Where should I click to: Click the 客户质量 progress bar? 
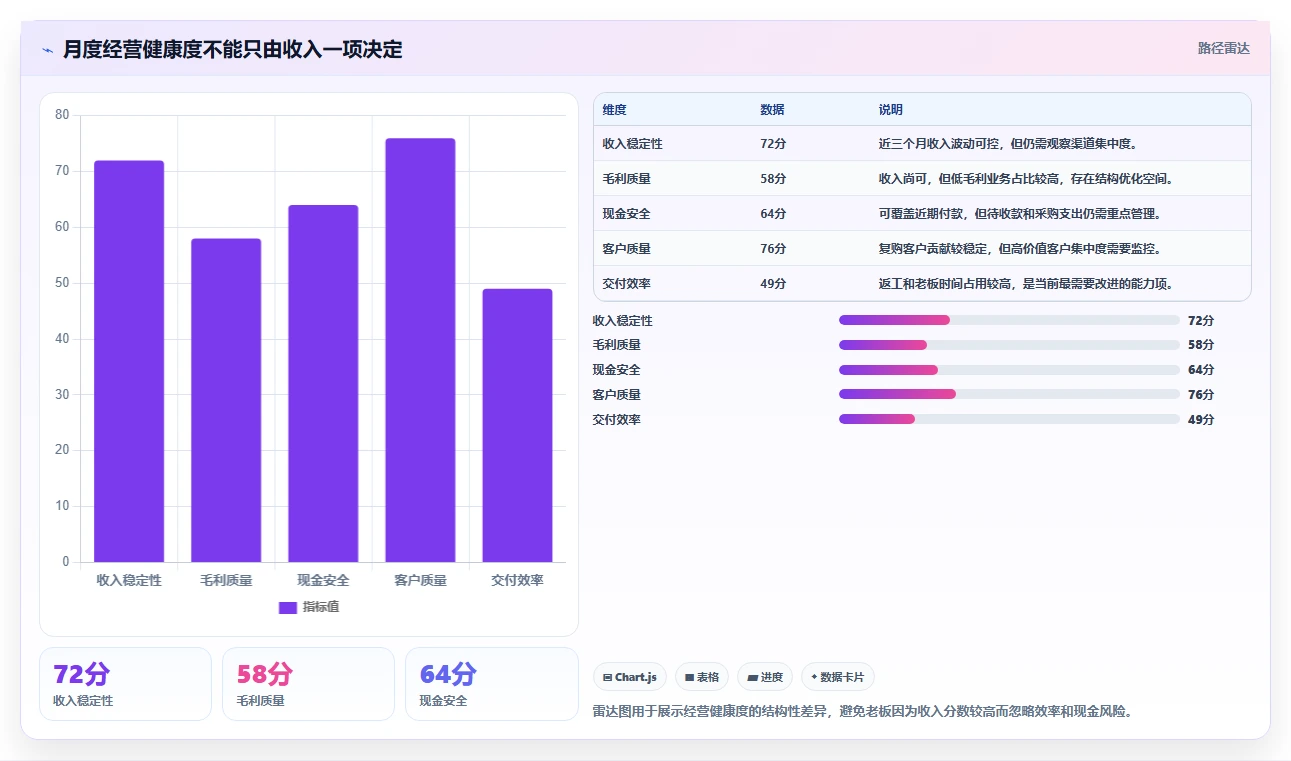1009,394
